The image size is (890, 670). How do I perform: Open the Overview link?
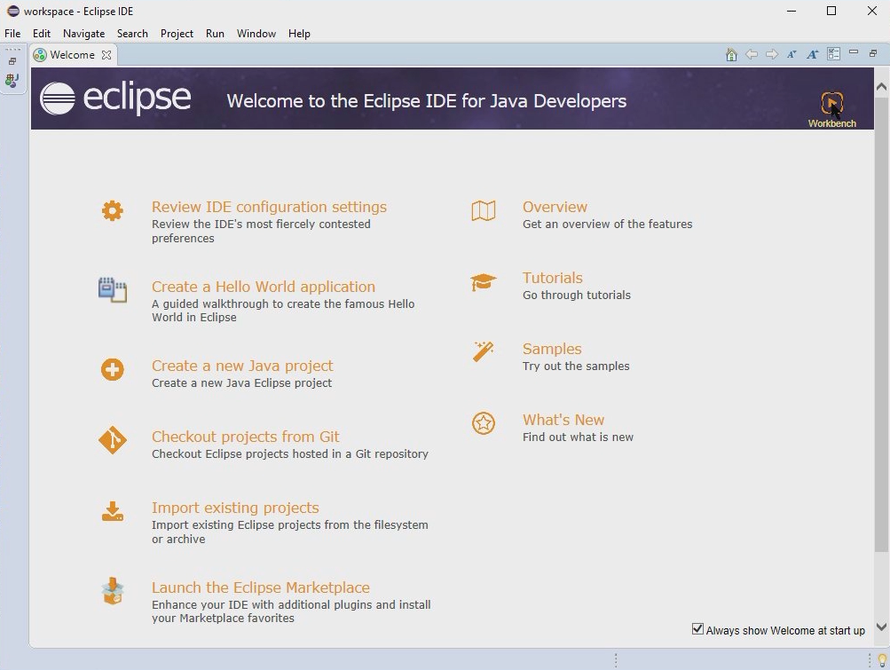tap(555, 207)
